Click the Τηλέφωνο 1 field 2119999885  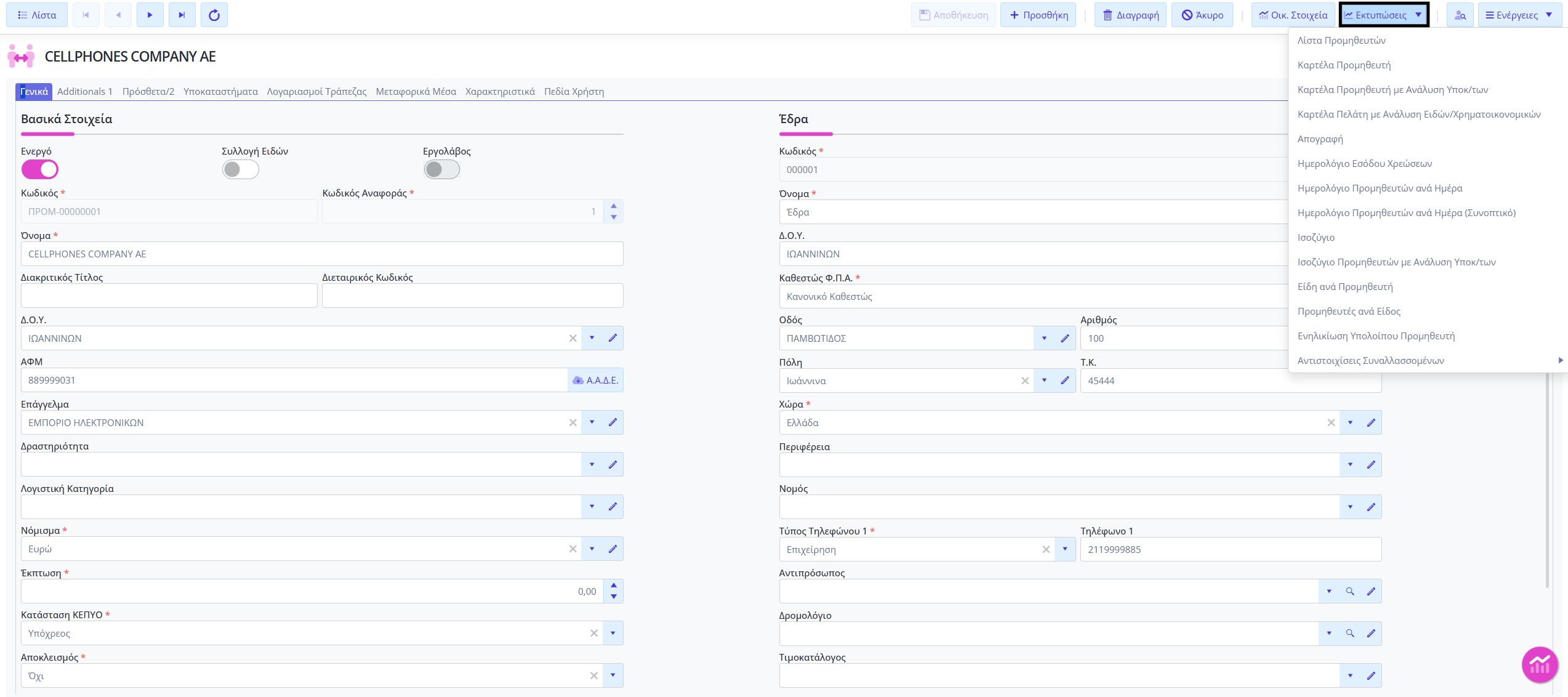click(x=1231, y=549)
